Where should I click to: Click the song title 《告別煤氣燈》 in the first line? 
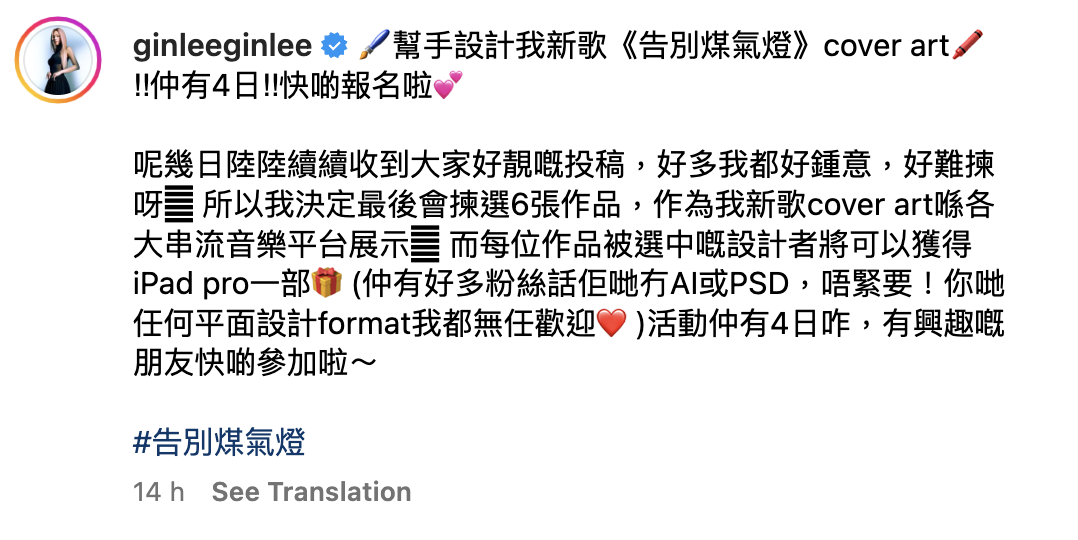point(711,45)
